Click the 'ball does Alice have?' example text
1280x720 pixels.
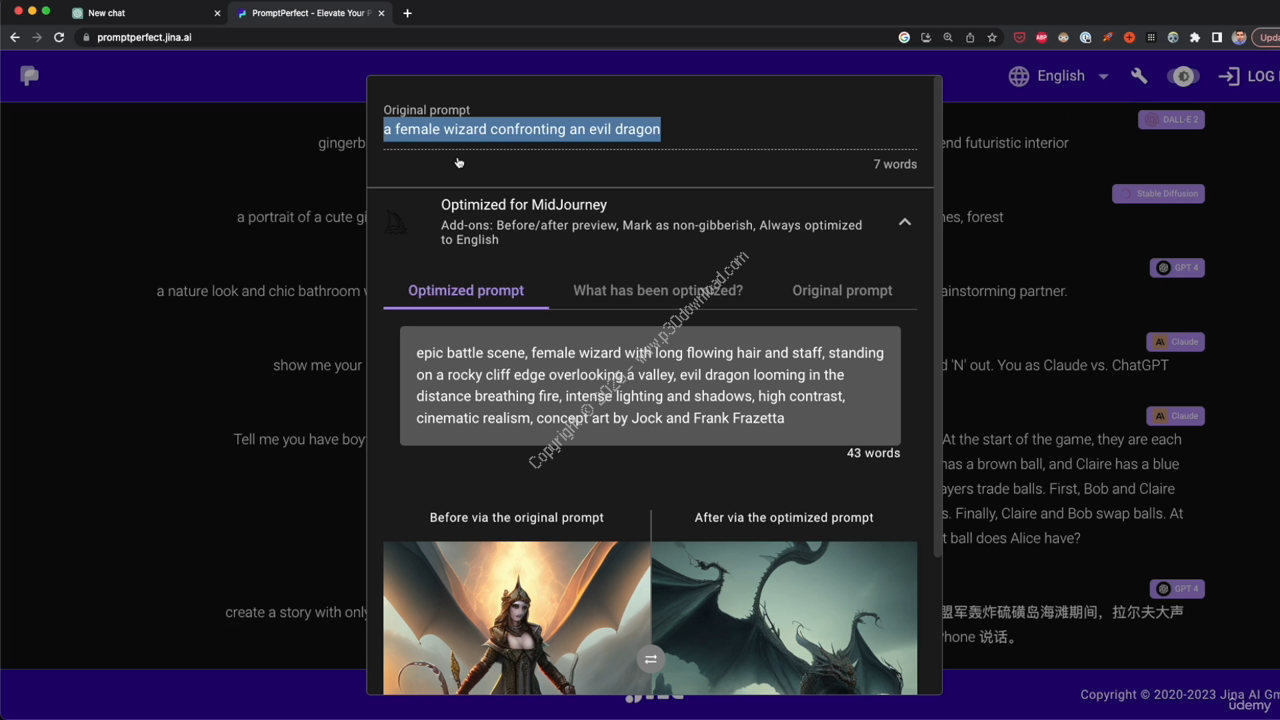[x=1016, y=538]
